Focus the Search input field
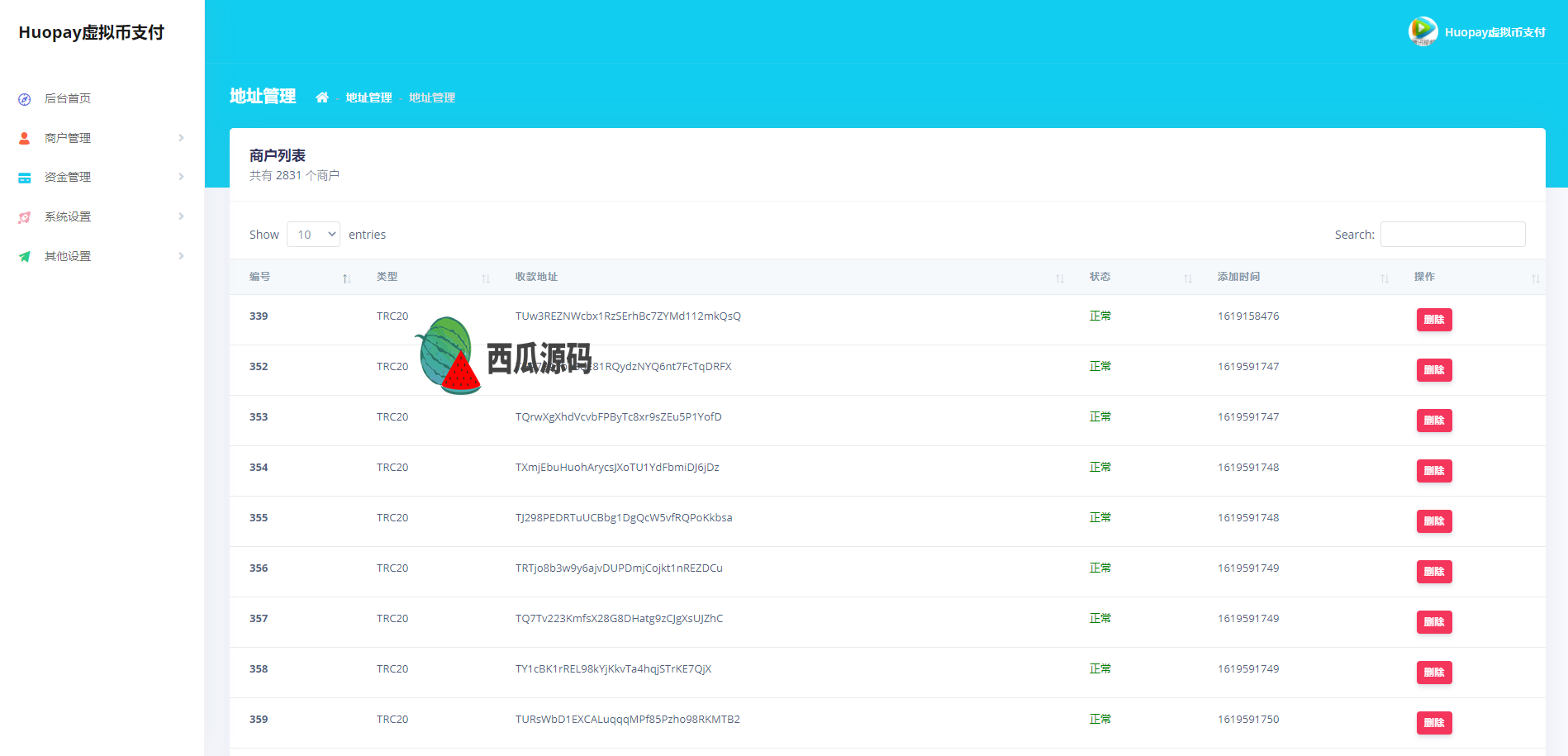The image size is (1568, 756). (x=1452, y=235)
